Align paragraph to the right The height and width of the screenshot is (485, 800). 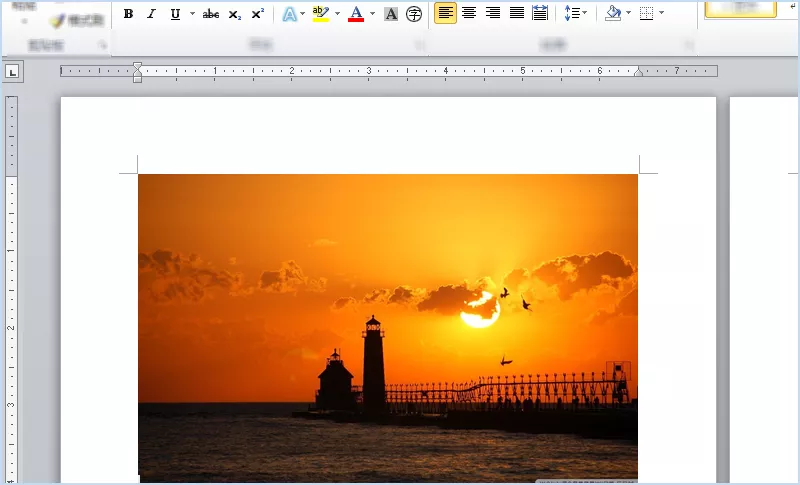[x=493, y=13]
